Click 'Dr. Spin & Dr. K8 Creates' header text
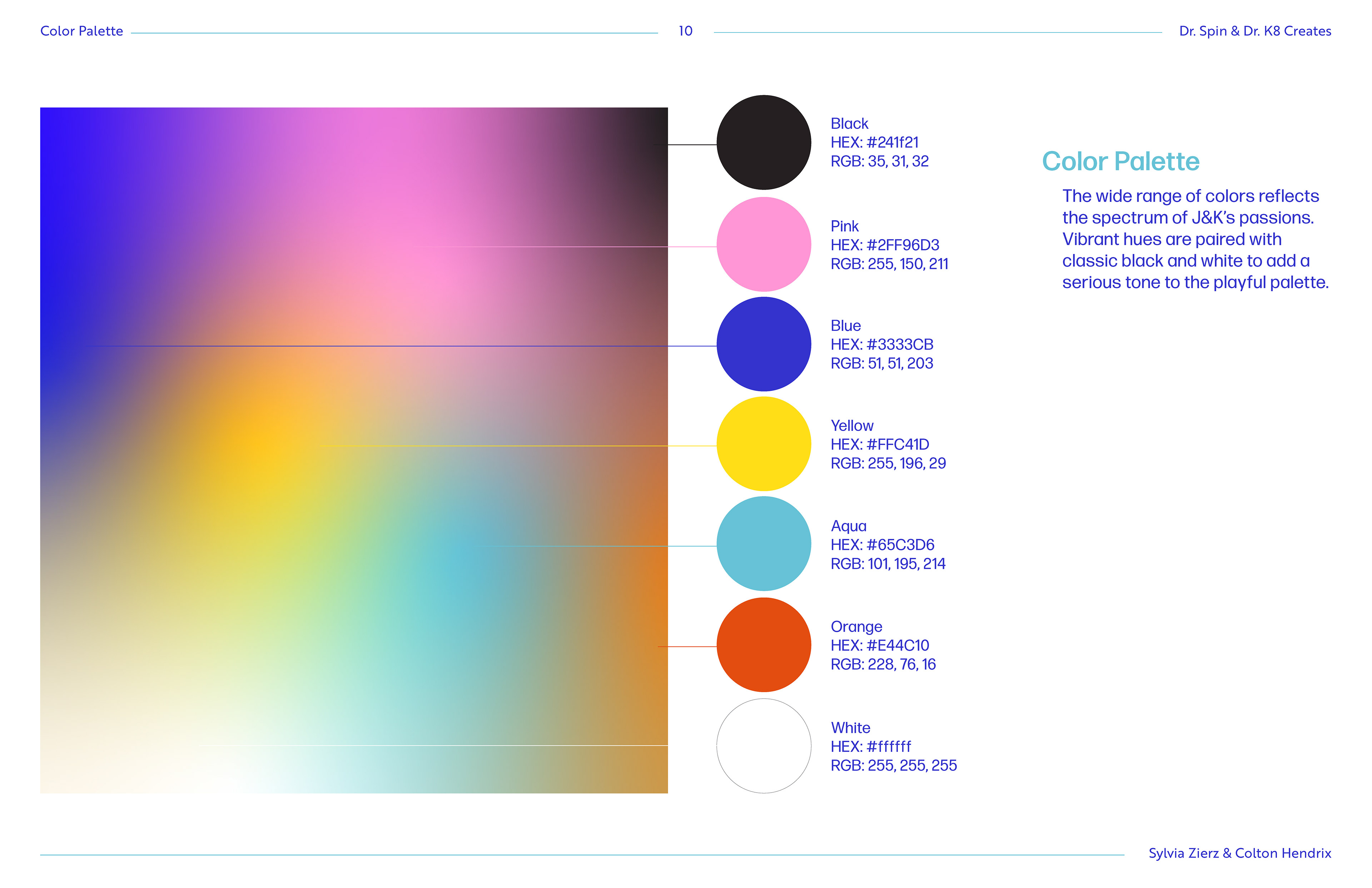This screenshot has height=888, width=1372. click(x=1254, y=31)
